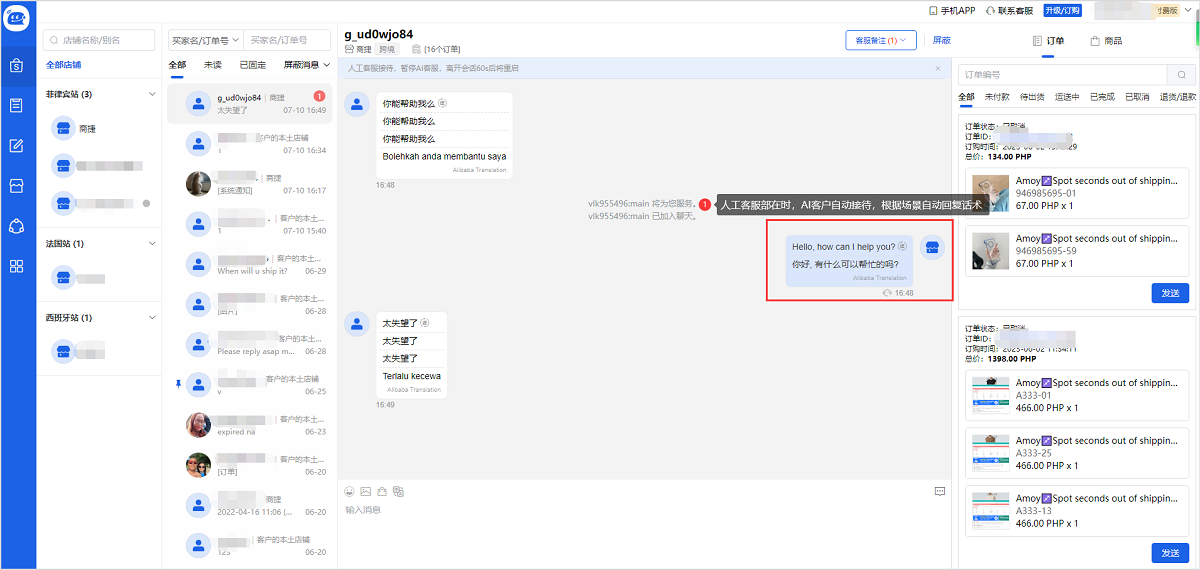Click the fourth copy-style icon in message toolbar
Viewport: 1200px width, 570px height.
398,491
